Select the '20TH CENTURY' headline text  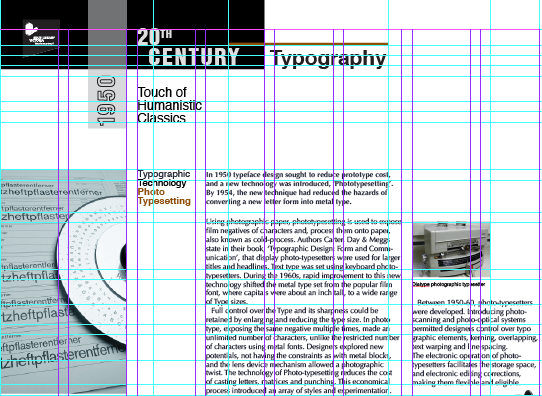click(x=188, y=47)
